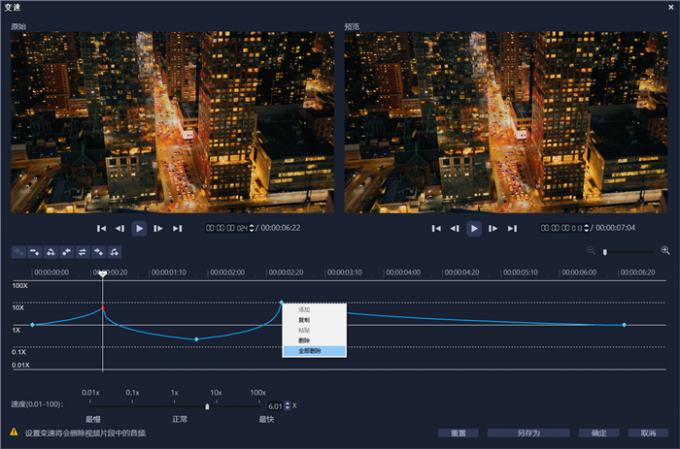Click ruler timestamp 00:00:01:10

point(169,272)
